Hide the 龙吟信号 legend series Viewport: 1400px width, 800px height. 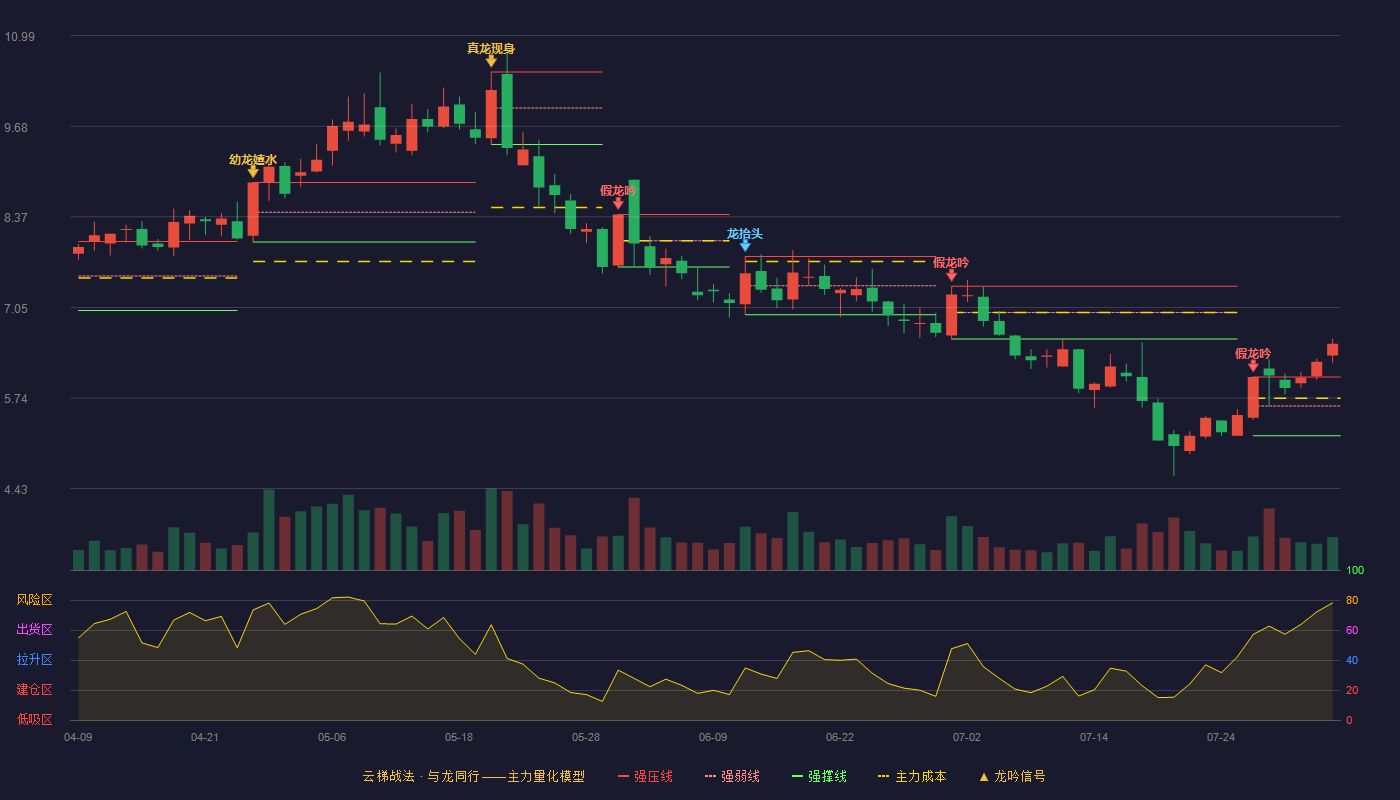coord(1011,776)
